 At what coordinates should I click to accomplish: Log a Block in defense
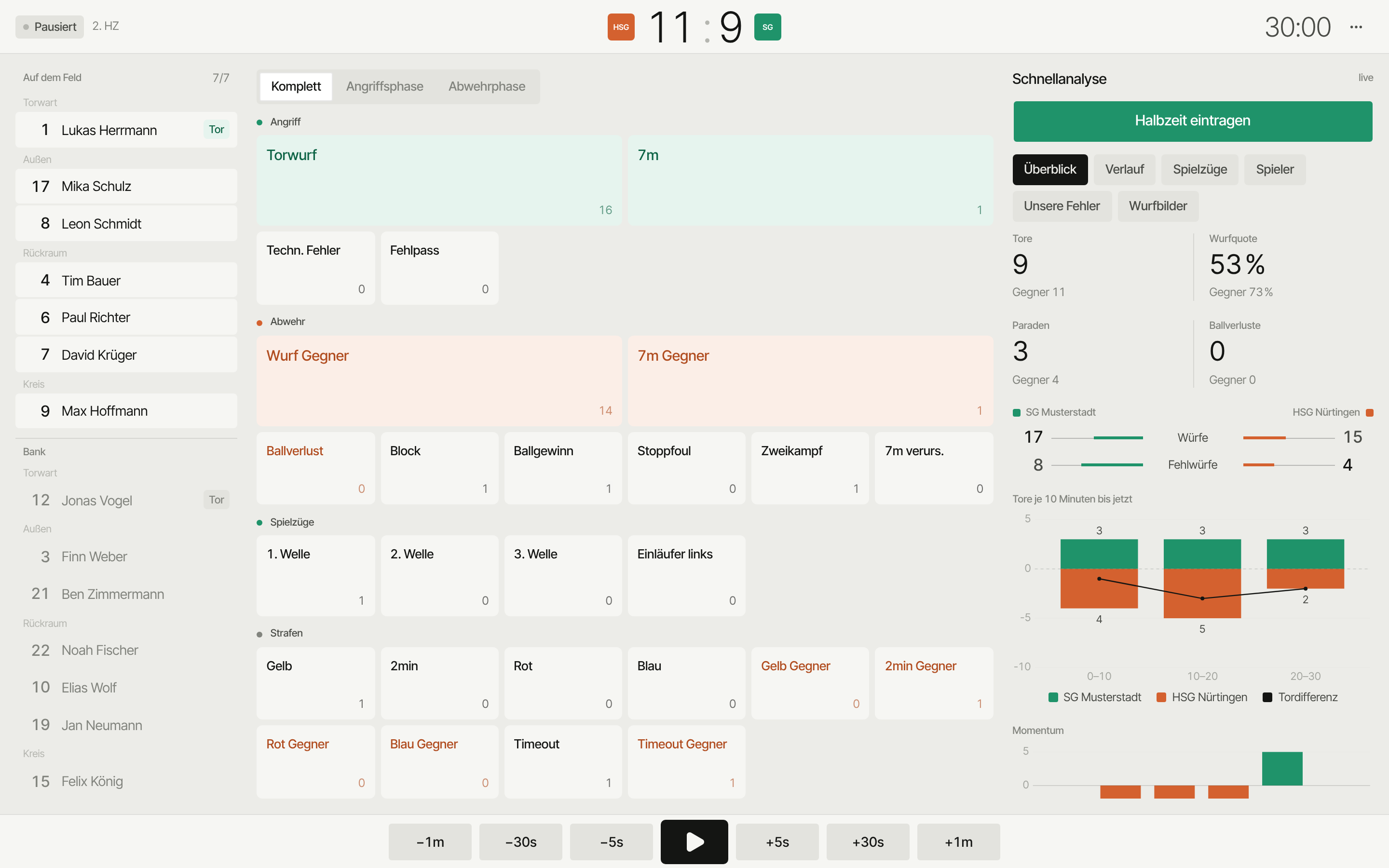pyautogui.click(x=440, y=468)
